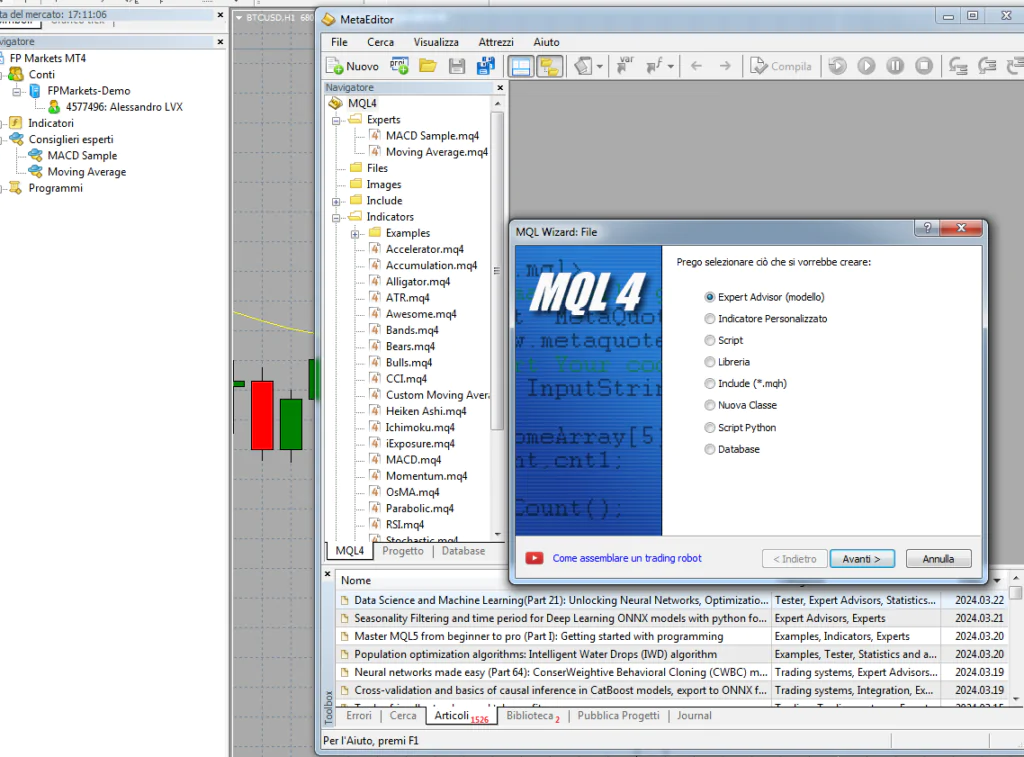Open the functions list dropdown arrow
Image resolution: width=1024 pixels, height=757 pixels.
pyautogui.click(x=671, y=67)
